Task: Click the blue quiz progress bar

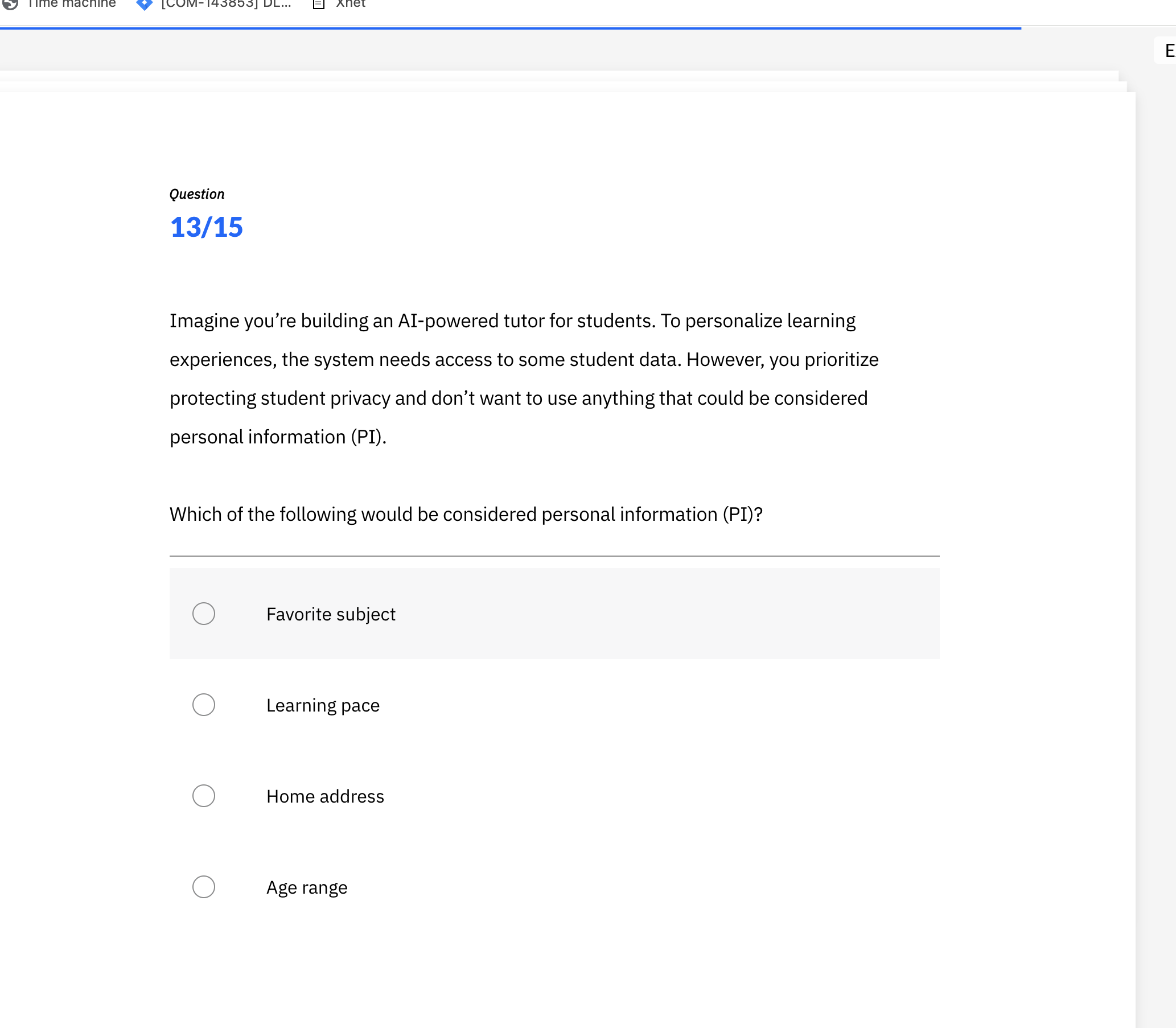Action: click(511, 27)
